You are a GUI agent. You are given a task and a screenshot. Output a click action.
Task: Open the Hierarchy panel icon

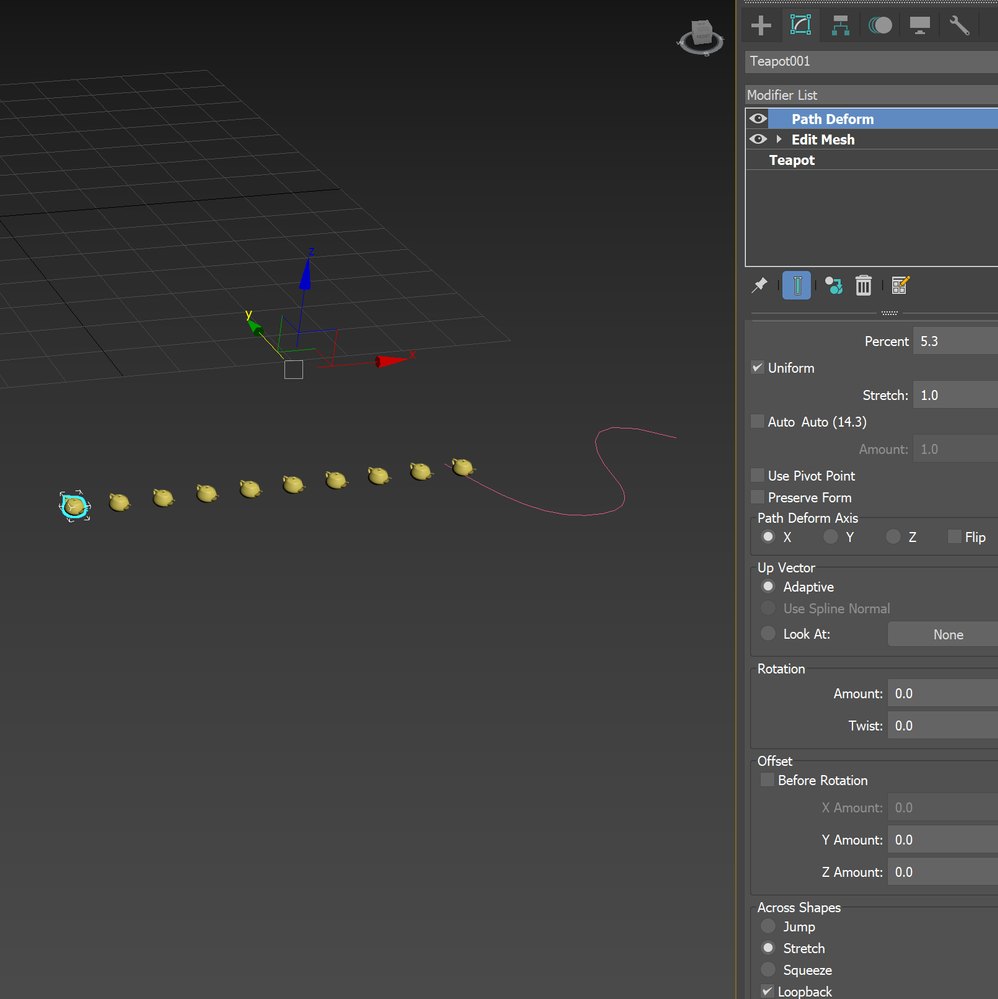[841, 25]
